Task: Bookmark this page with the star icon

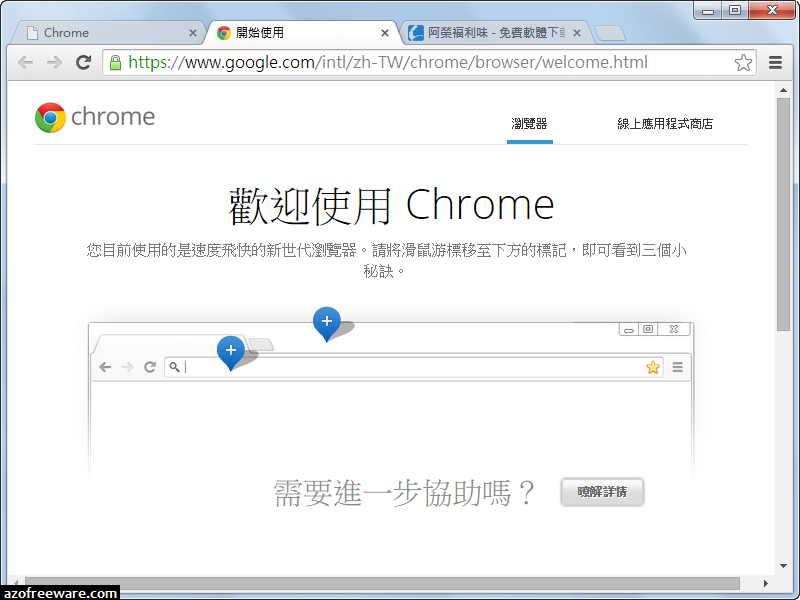Action: (x=743, y=62)
